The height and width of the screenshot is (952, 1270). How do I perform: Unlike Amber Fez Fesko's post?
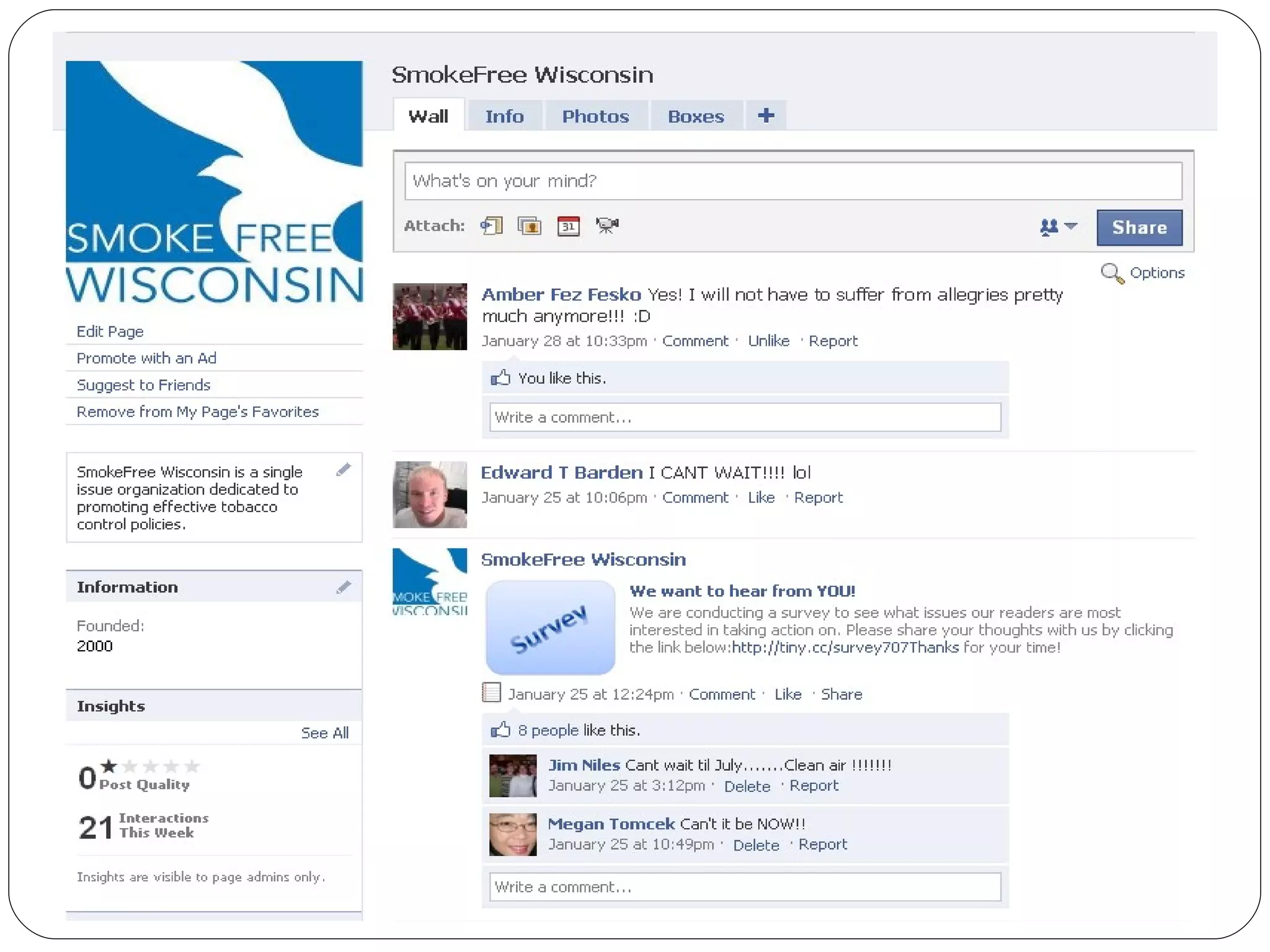coord(768,341)
